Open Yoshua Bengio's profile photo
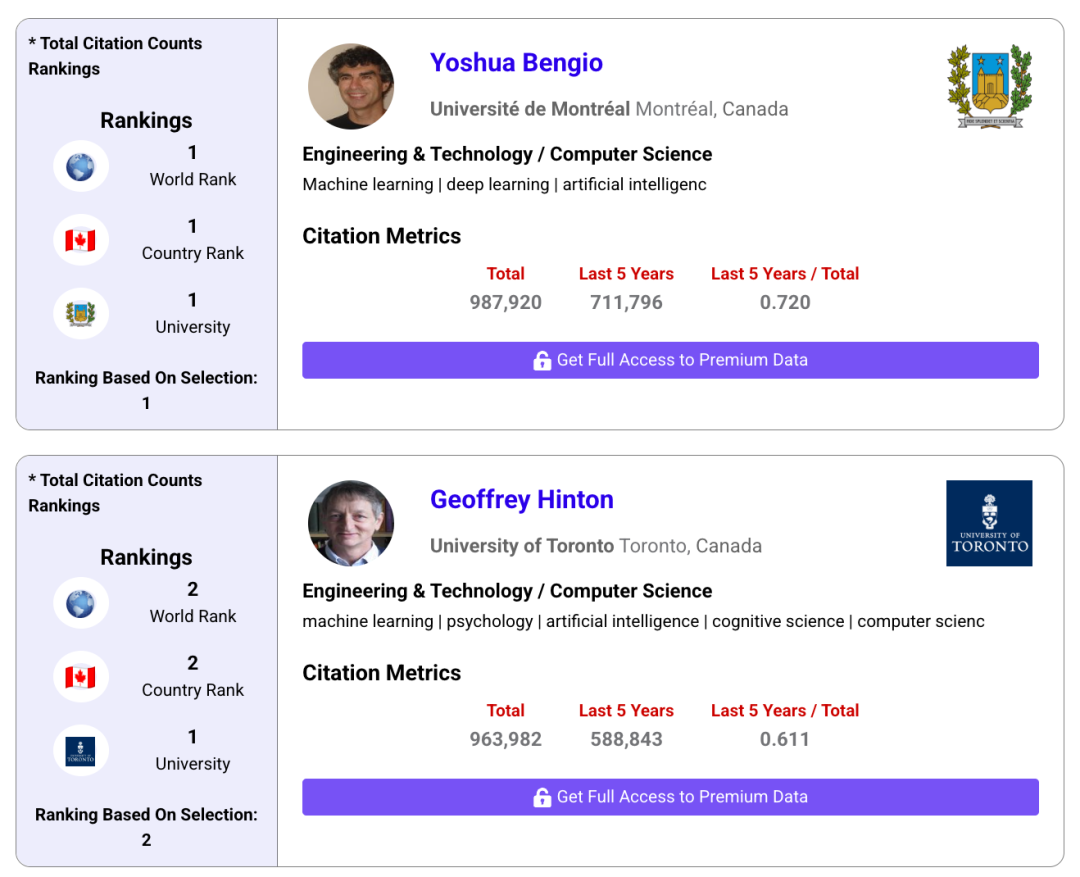 pos(351,86)
